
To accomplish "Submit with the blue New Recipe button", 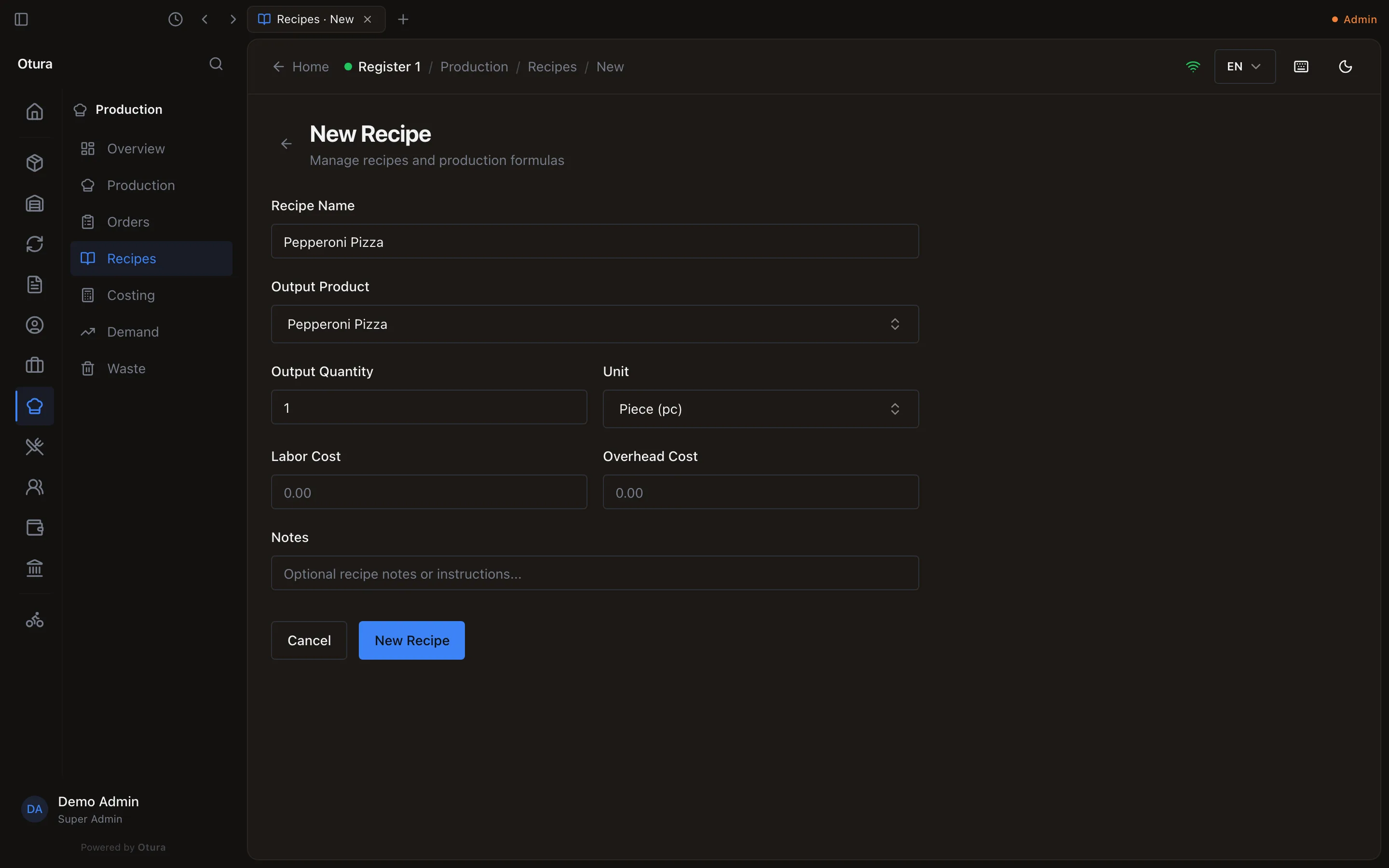I will coord(411,640).
